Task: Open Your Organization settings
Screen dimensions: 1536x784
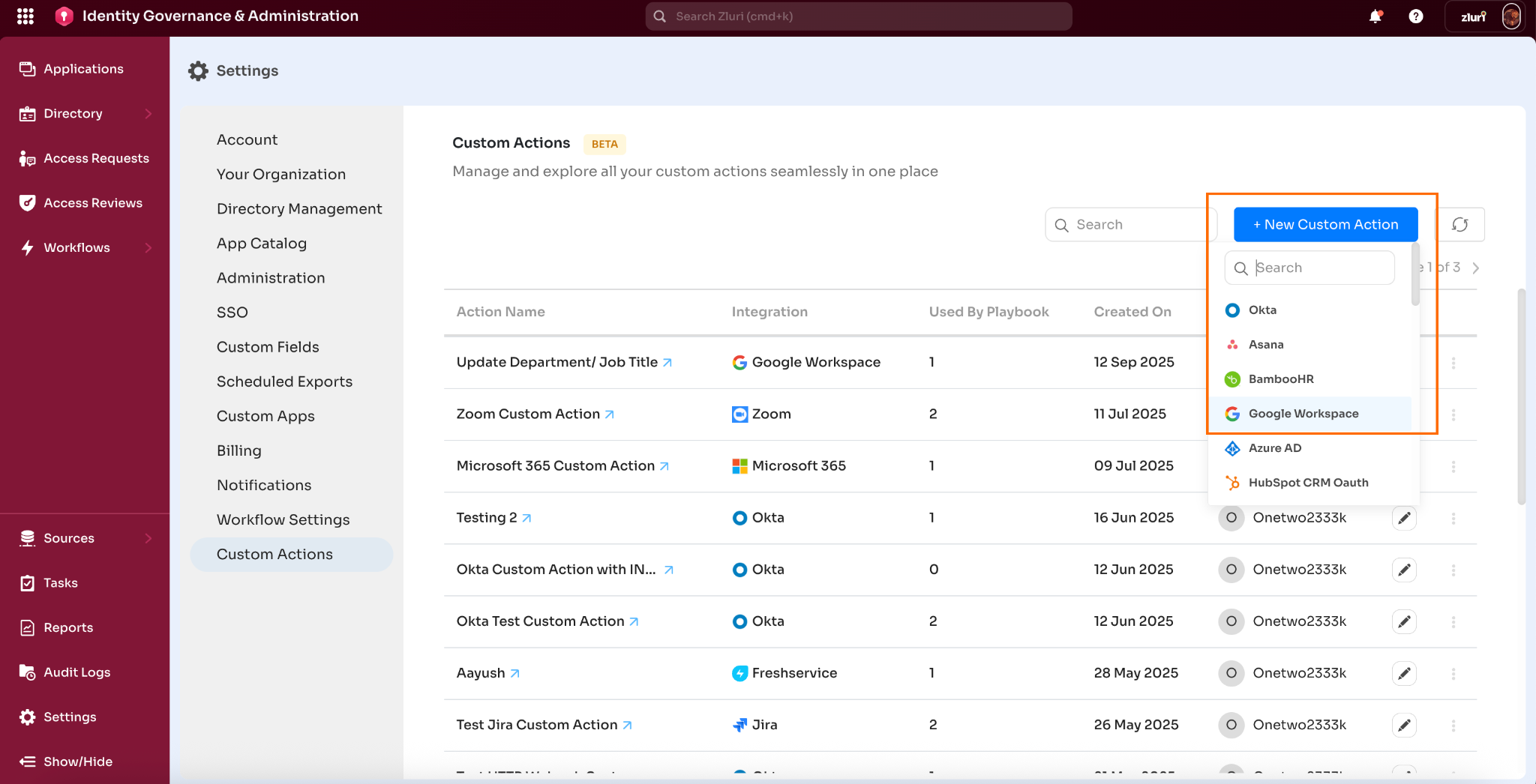Action: click(281, 175)
